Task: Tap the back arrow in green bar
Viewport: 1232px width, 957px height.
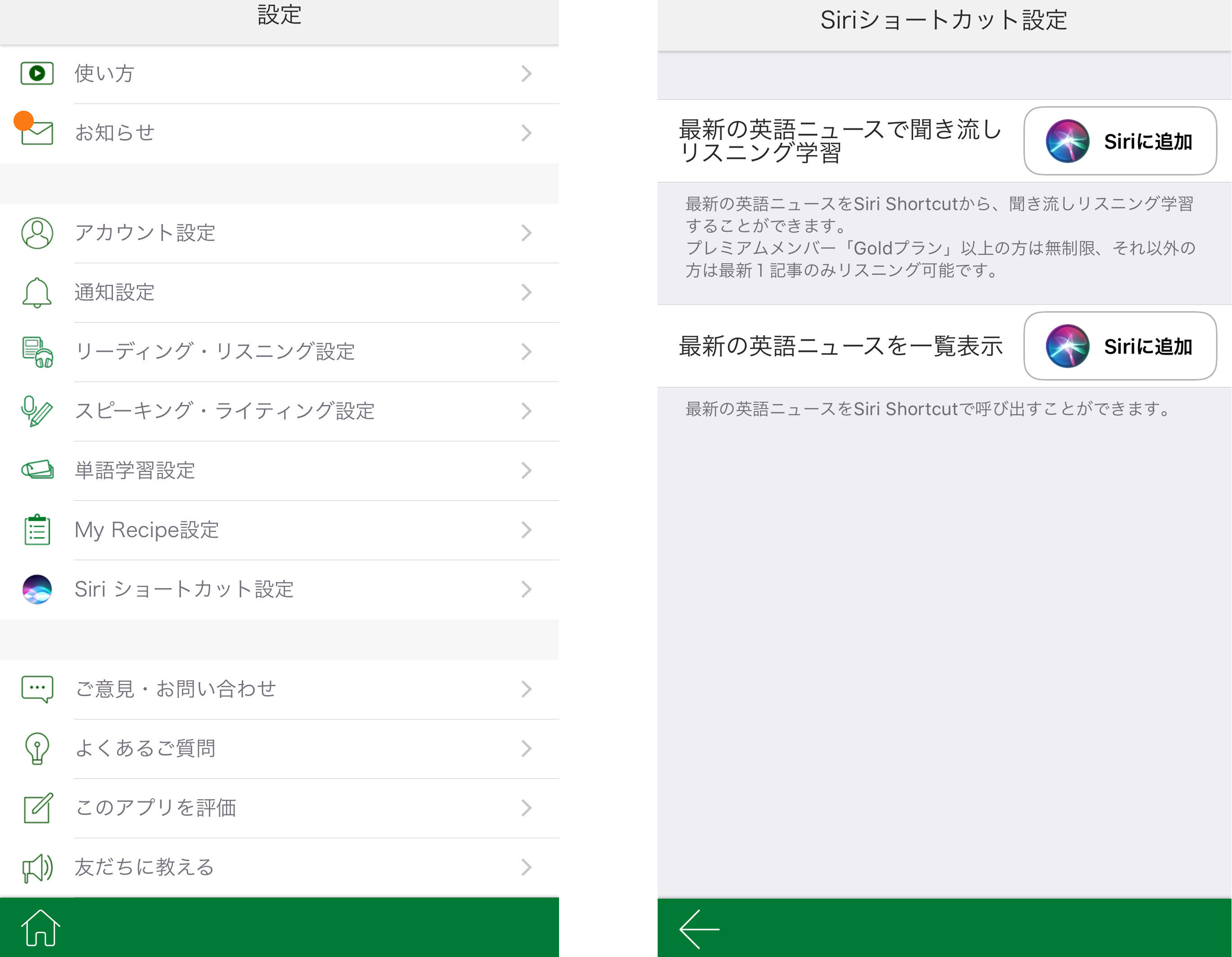Action: (699, 929)
